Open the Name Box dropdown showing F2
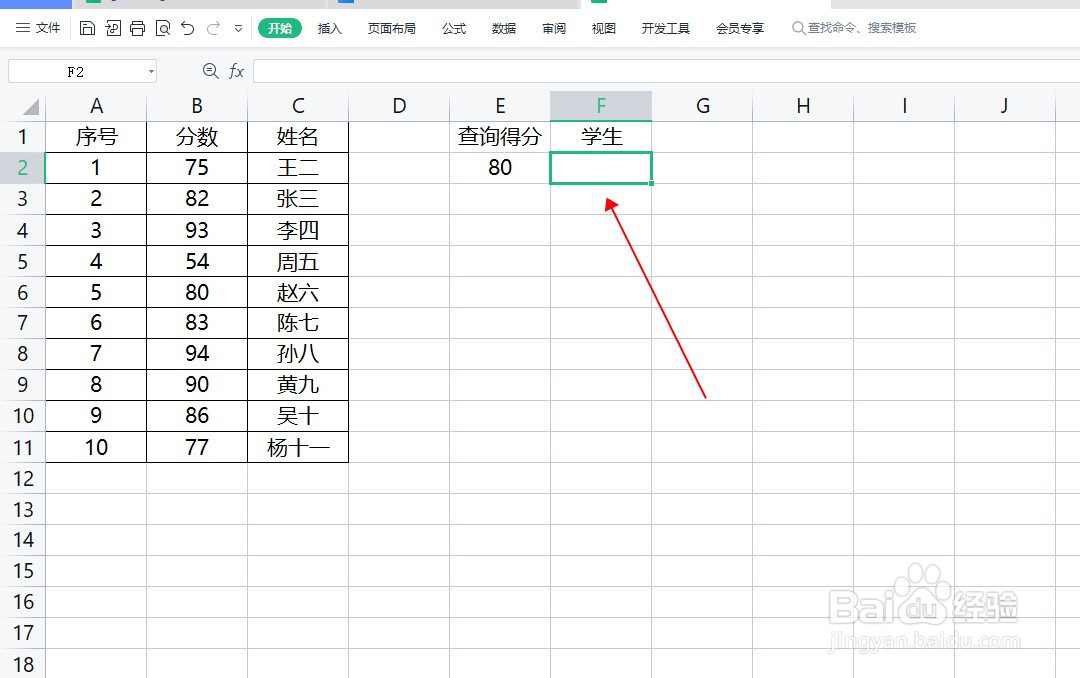Screen dimensions: 1080x678 pos(152,71)
